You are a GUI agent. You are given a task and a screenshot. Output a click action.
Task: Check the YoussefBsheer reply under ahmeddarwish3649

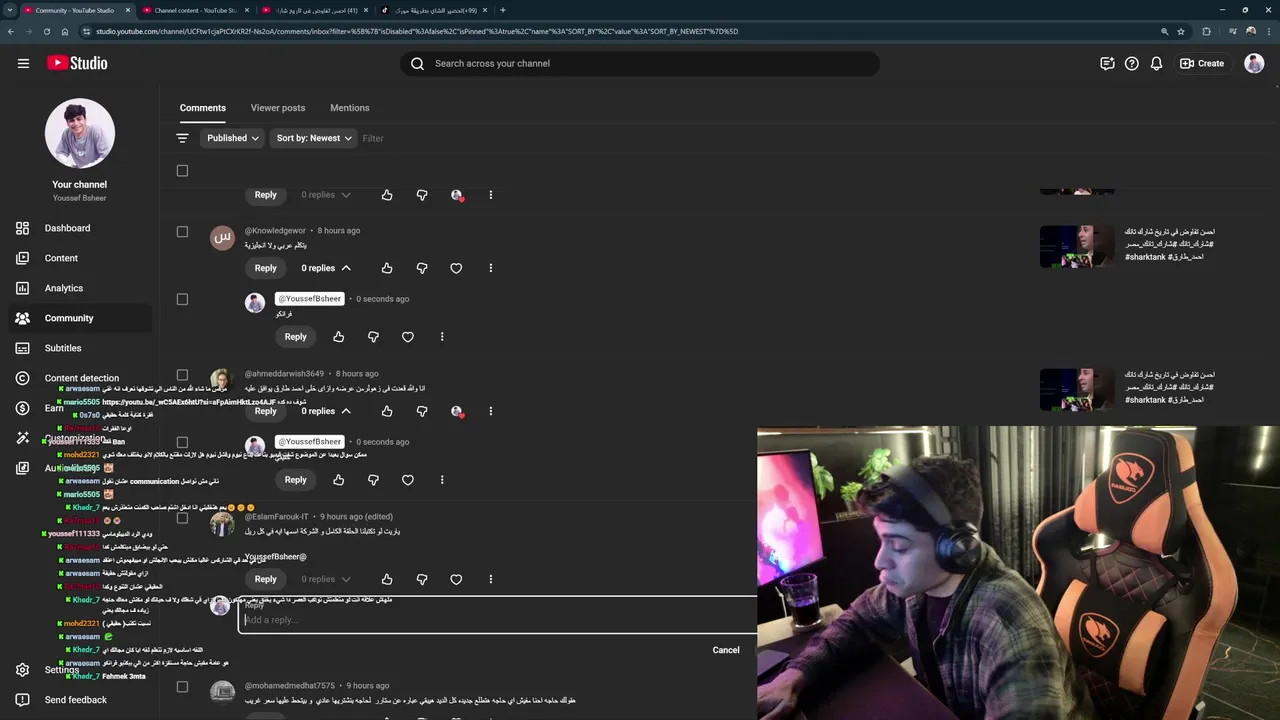(182, 442)
